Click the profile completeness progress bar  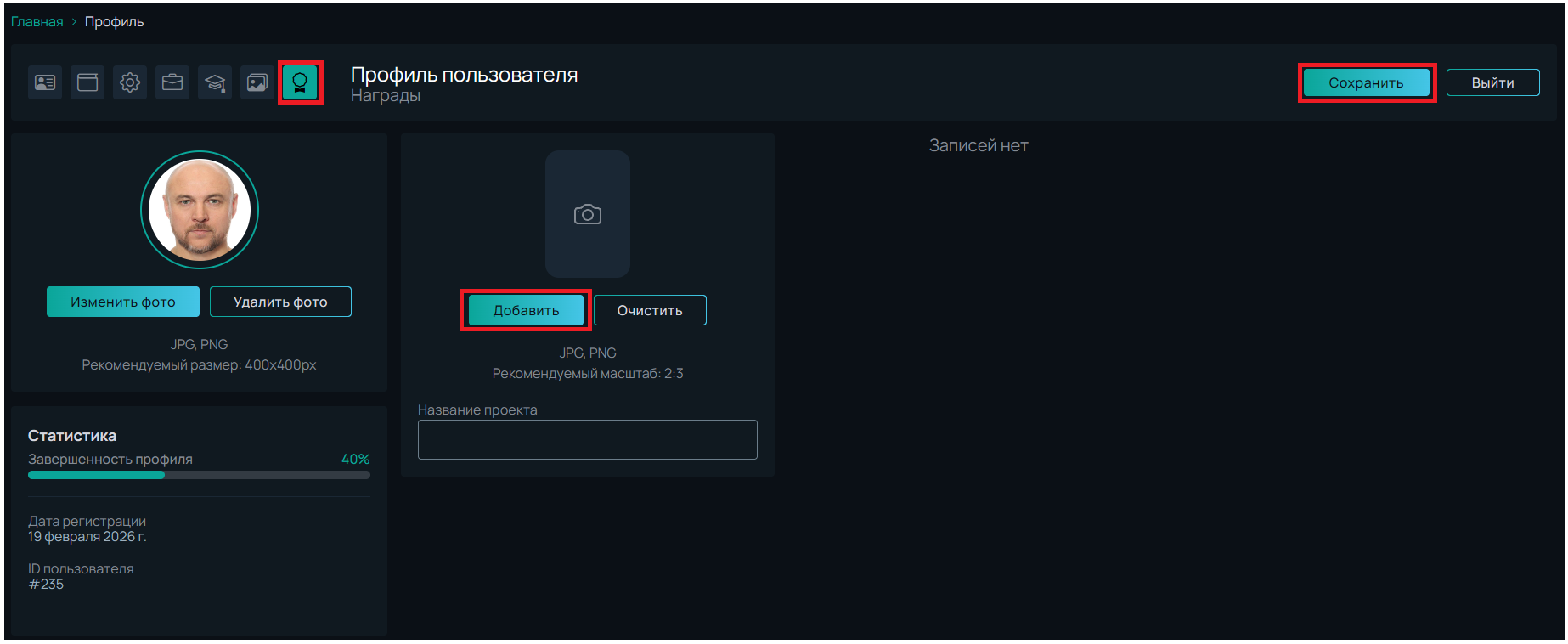tap(199, 475)
